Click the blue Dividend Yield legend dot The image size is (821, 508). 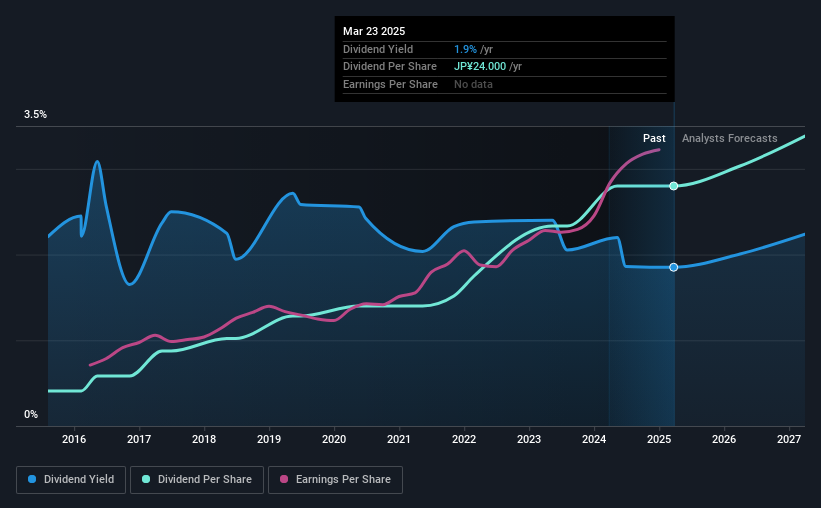click(32, 479)
